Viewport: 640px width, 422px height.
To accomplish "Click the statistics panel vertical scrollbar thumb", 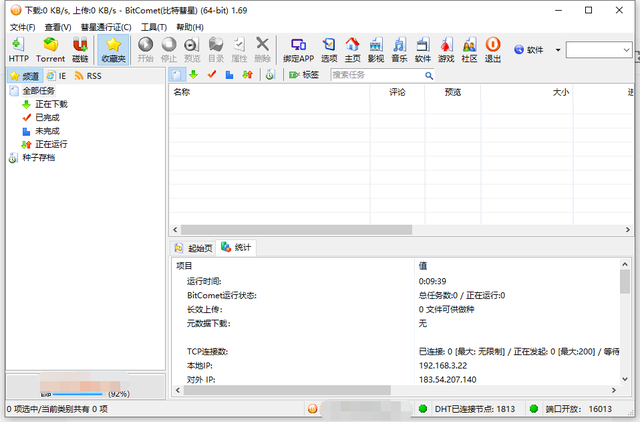I will point(625,282).
